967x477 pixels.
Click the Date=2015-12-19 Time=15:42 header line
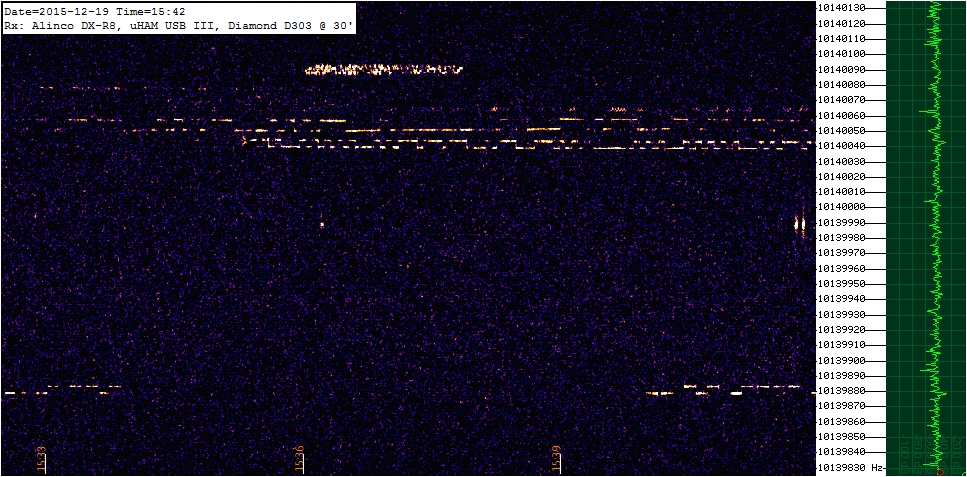tap(95, 11)
